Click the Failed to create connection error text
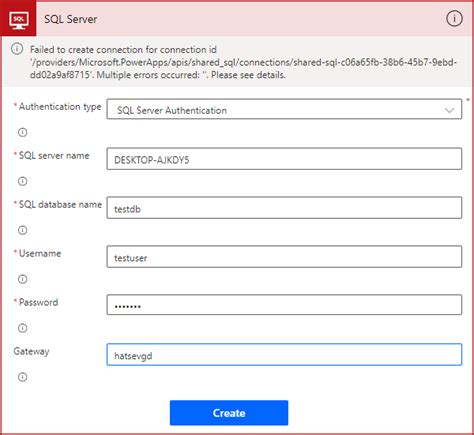Image resolution: width=474 pixels, height=435 pixels. (x=243, y=62)
